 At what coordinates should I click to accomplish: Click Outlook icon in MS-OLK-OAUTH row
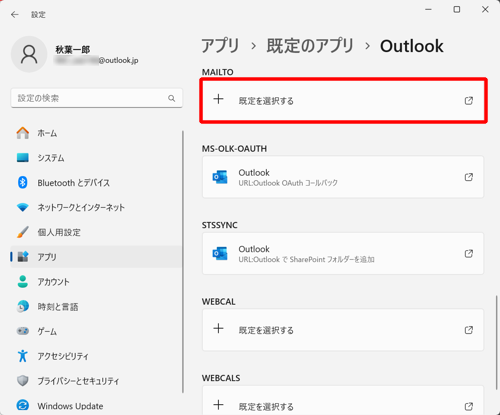tap(220, 177)
